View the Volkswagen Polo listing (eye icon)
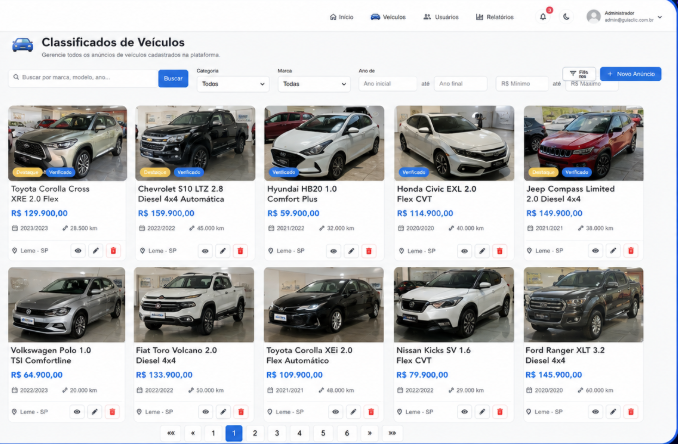Screen dimensions: 678x444 77,412
